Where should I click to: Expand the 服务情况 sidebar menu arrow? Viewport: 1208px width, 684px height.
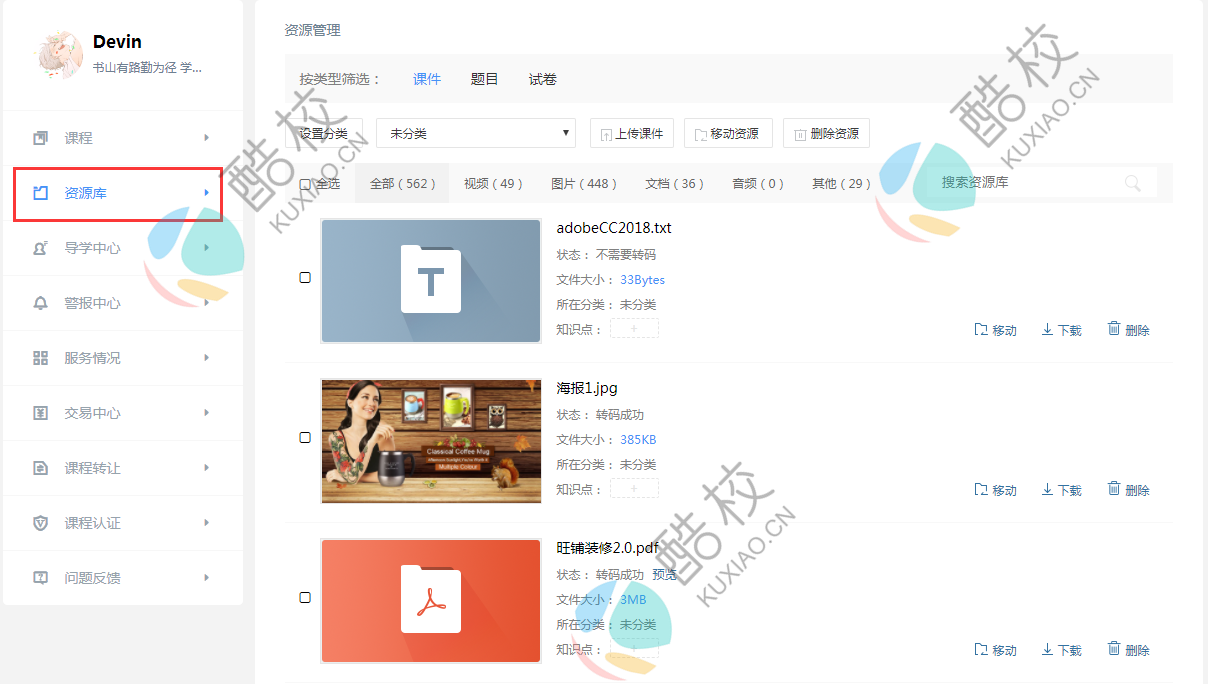(207, 358)
